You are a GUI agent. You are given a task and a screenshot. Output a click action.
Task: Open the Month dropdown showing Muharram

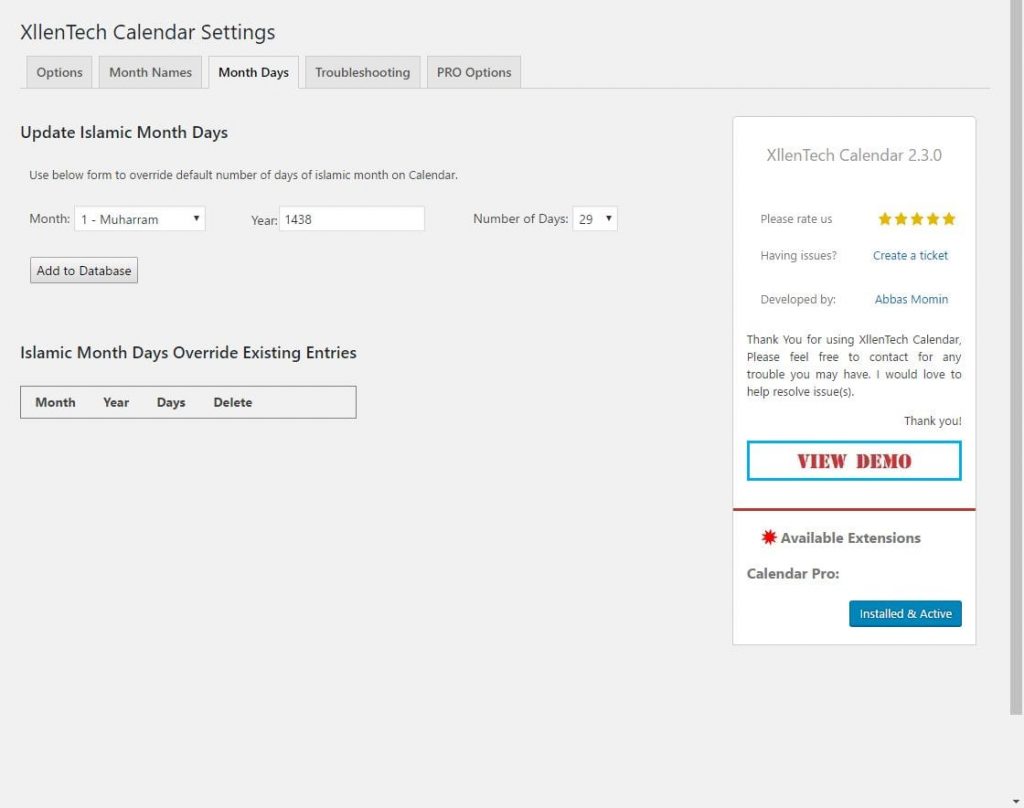point(140,219)
